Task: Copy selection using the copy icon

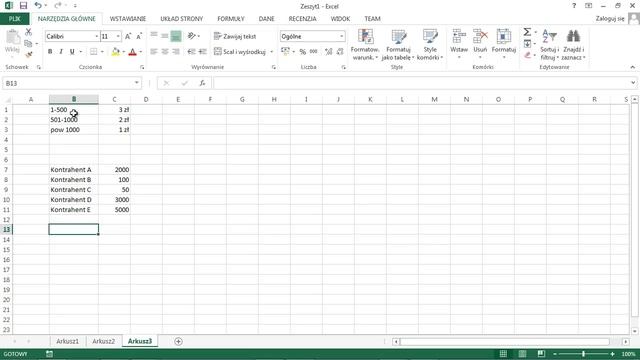Action: [x=28, y=43]
